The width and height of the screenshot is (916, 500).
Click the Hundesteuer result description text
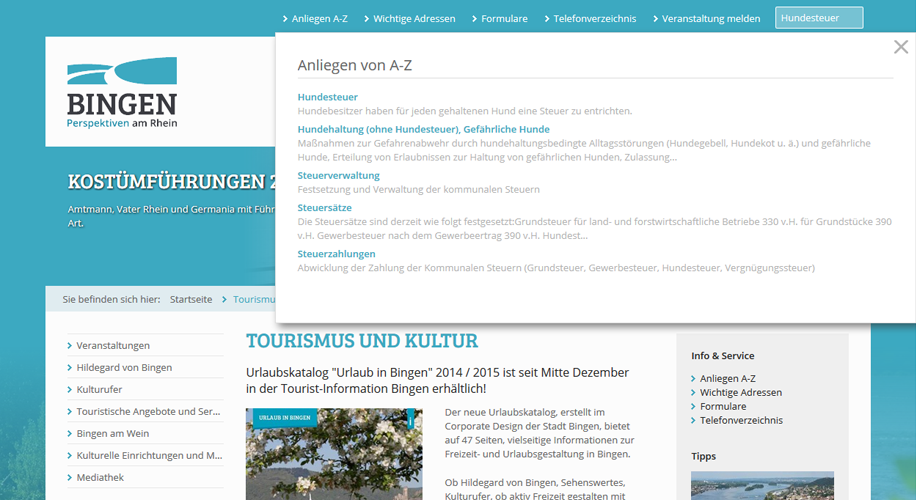click(x=464, y=111)
